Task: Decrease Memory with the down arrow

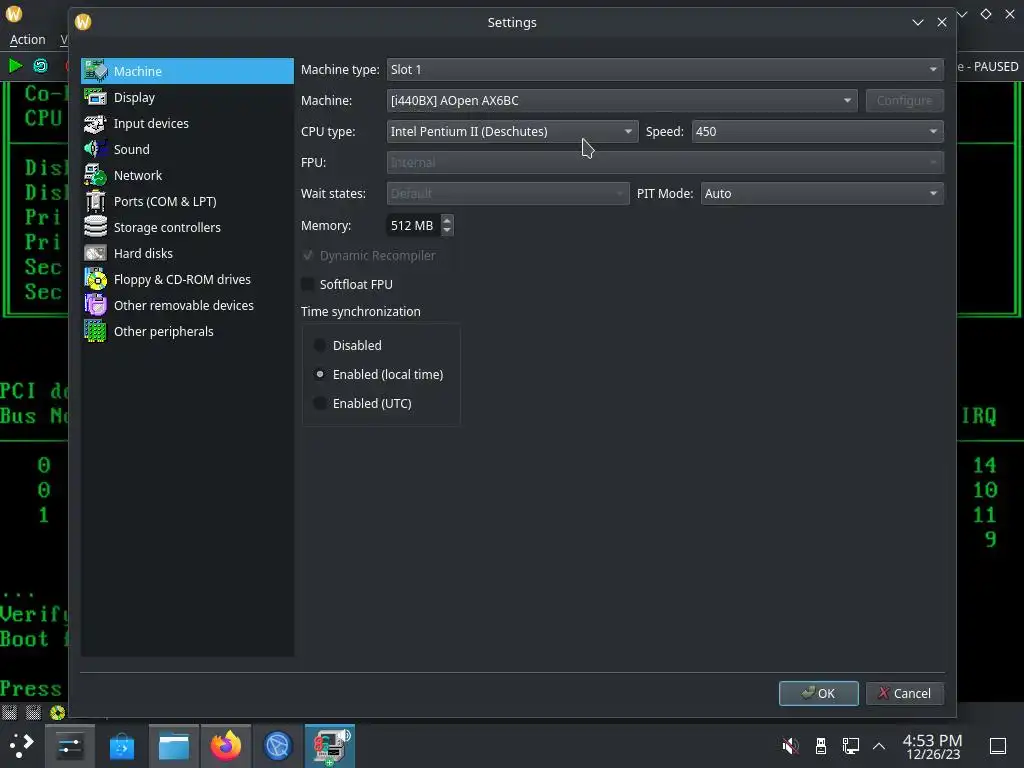Action: (x=447, y=231)
